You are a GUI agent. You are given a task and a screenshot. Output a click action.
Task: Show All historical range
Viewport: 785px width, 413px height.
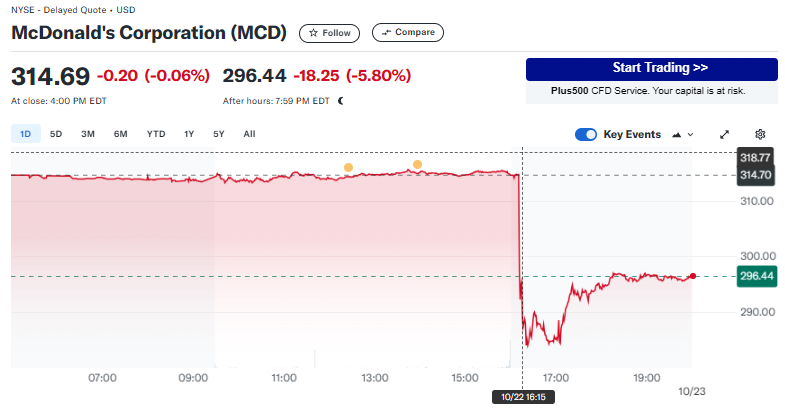pyautogui.click(x=249, y=134)
